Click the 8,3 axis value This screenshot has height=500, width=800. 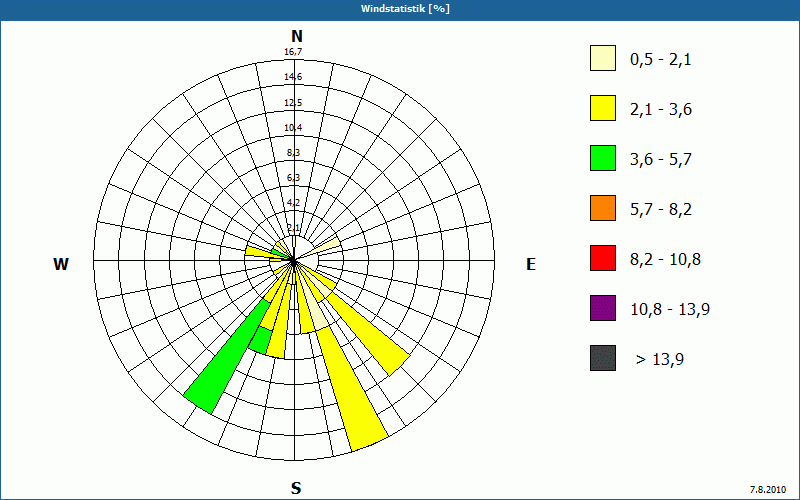293,153
